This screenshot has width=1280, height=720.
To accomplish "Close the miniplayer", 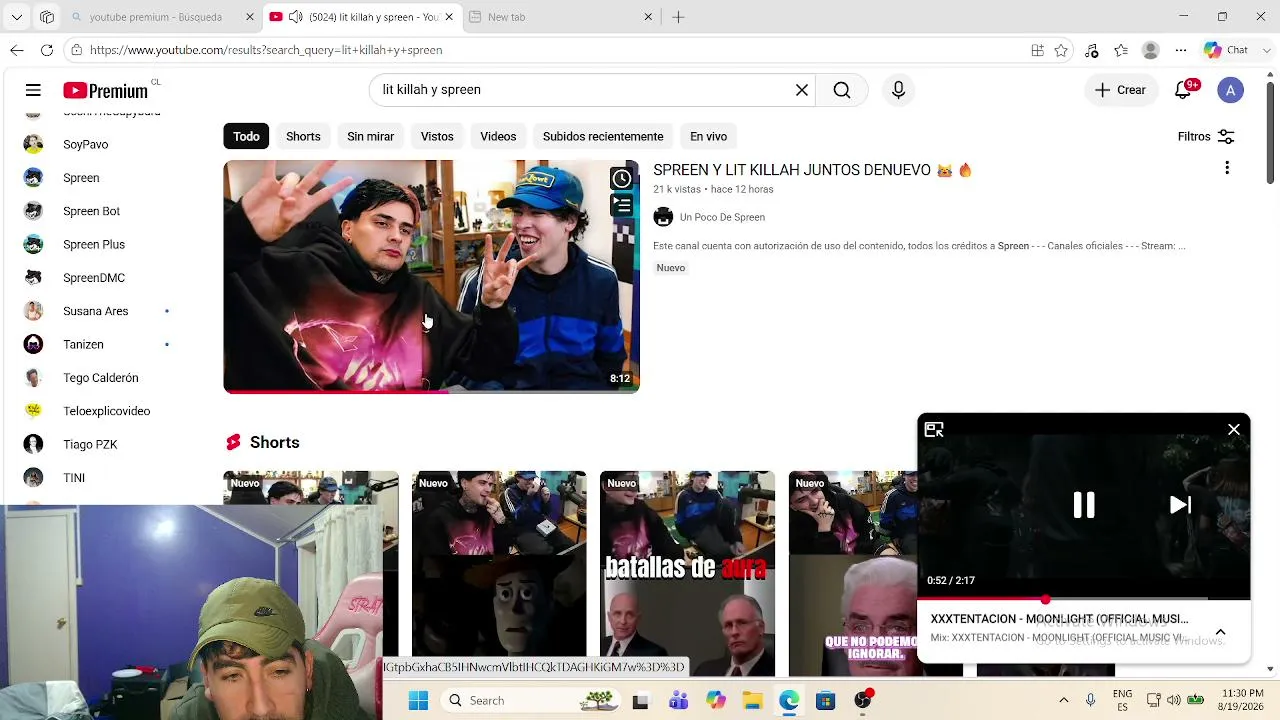I will tap(1234, 430).
